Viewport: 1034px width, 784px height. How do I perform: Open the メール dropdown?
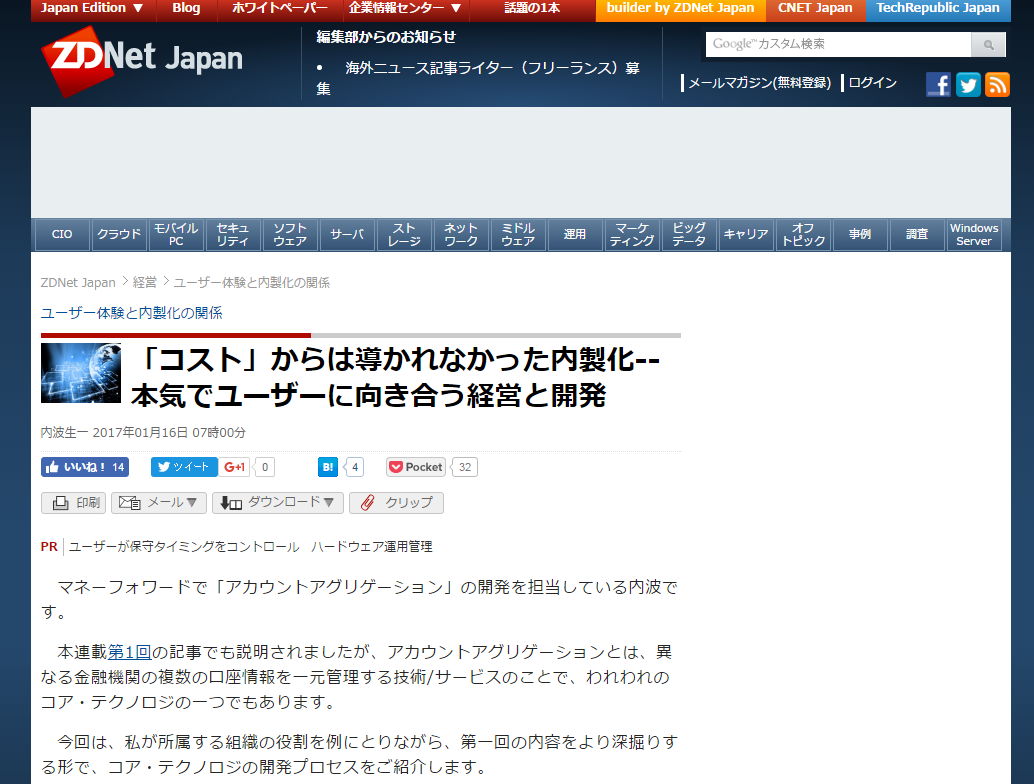pyautogui.click(x=159, y=503)
